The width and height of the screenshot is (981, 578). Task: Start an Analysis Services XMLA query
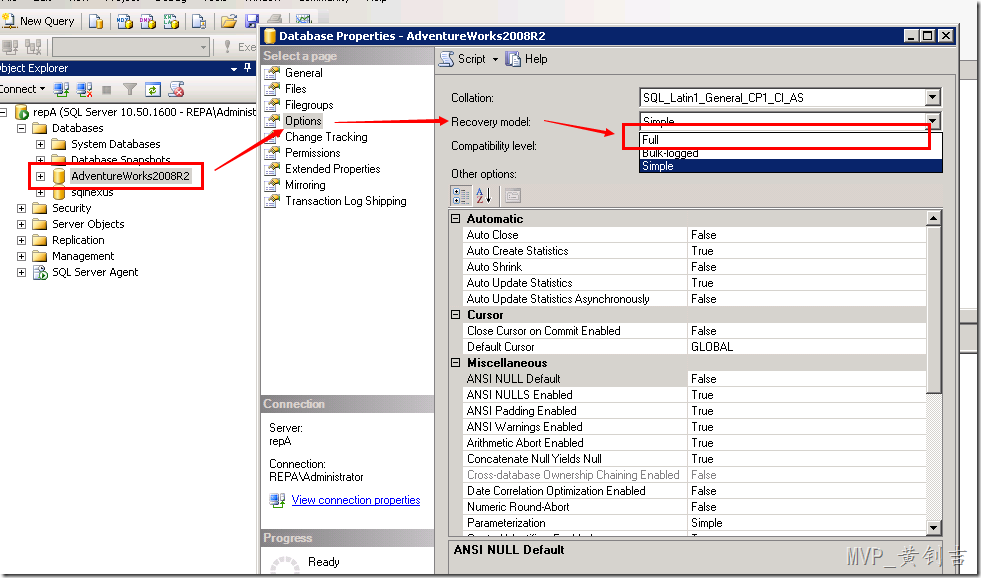[171, 21]
